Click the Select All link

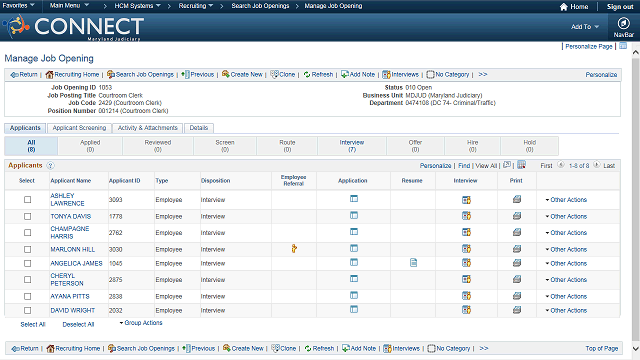tap(33, 324)
